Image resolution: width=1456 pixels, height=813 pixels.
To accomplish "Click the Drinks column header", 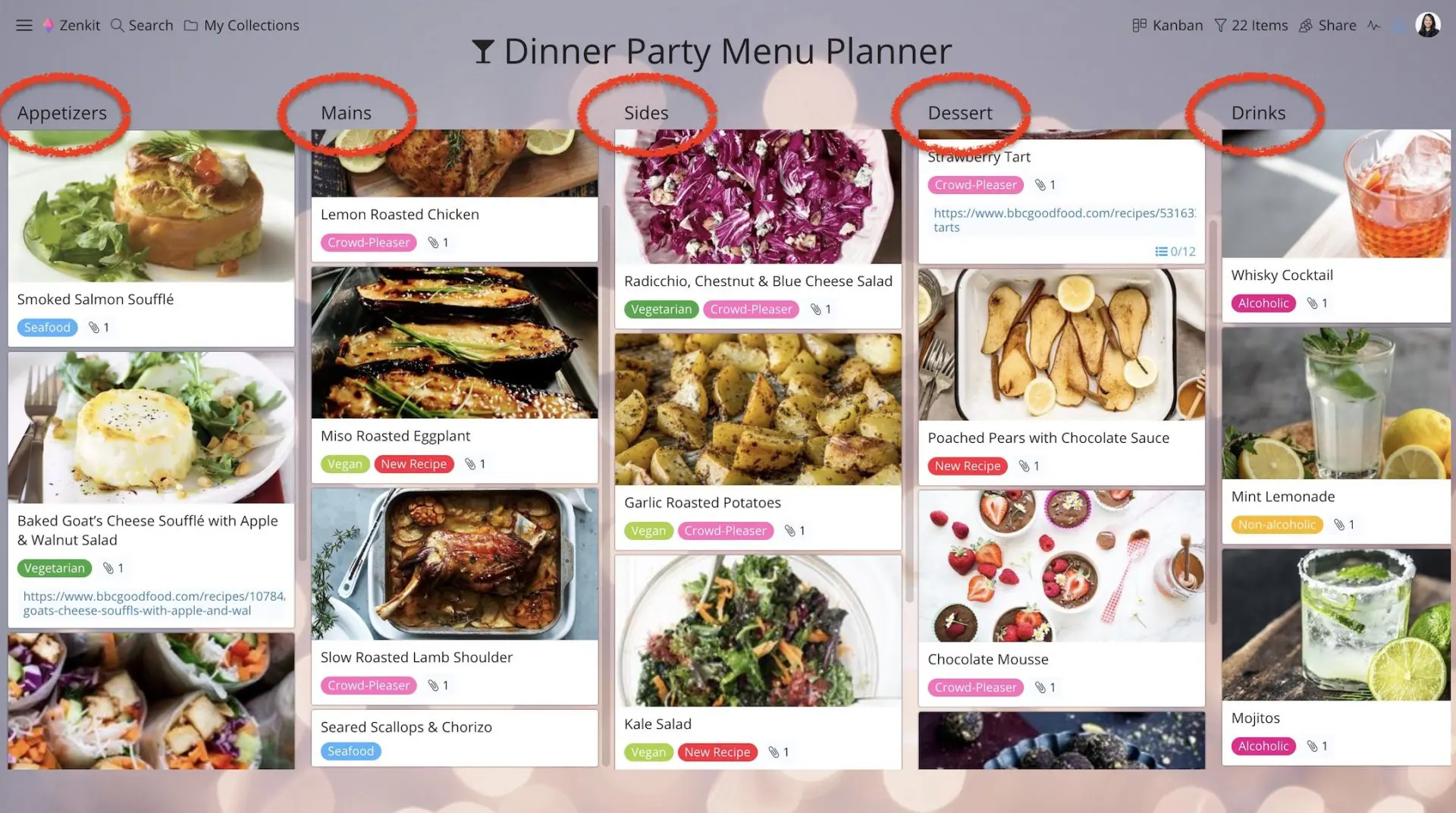I will click(x=1258, y=113).
